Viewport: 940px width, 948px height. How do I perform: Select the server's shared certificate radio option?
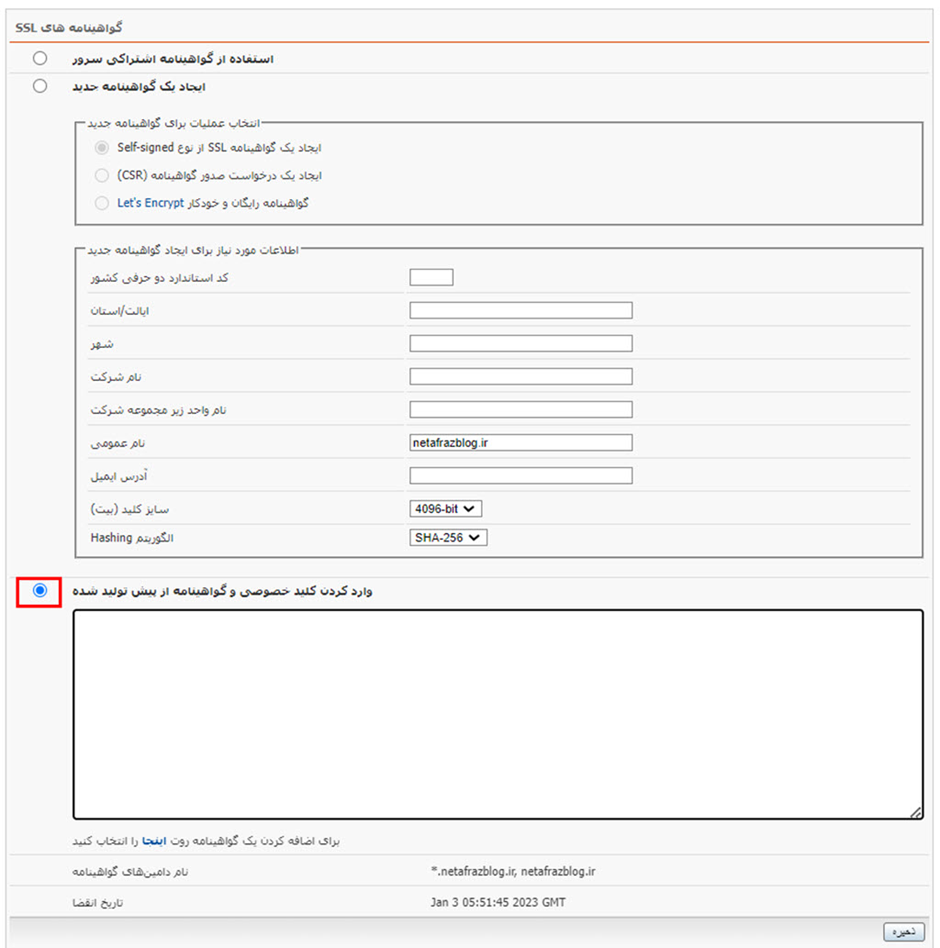40,58
